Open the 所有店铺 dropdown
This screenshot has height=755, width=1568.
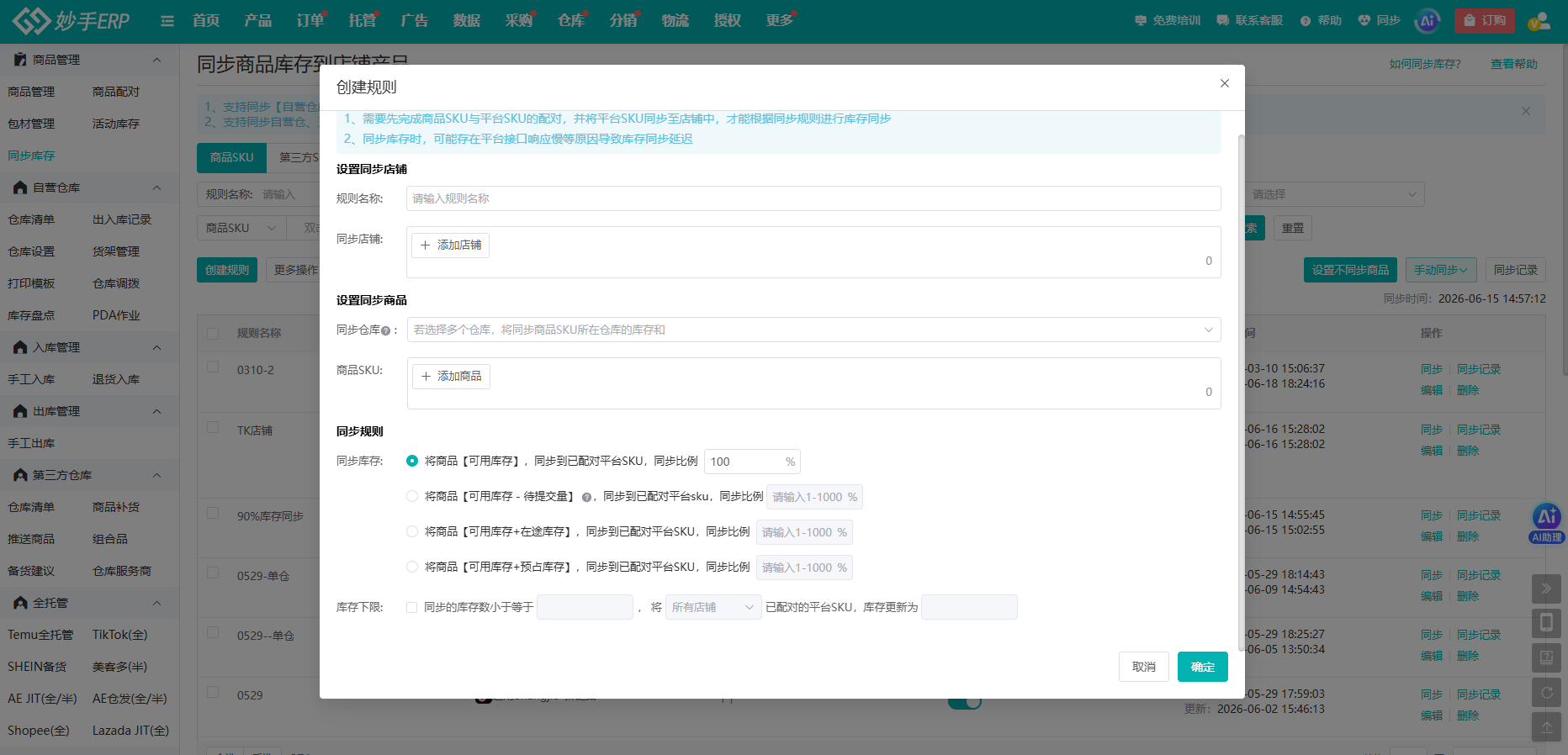click(713, 607)
